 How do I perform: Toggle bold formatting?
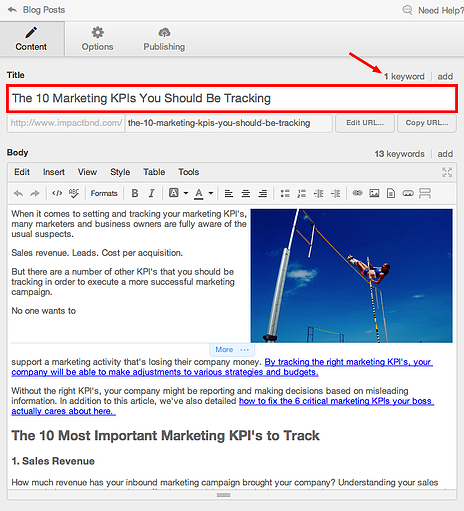coord(135,193)
